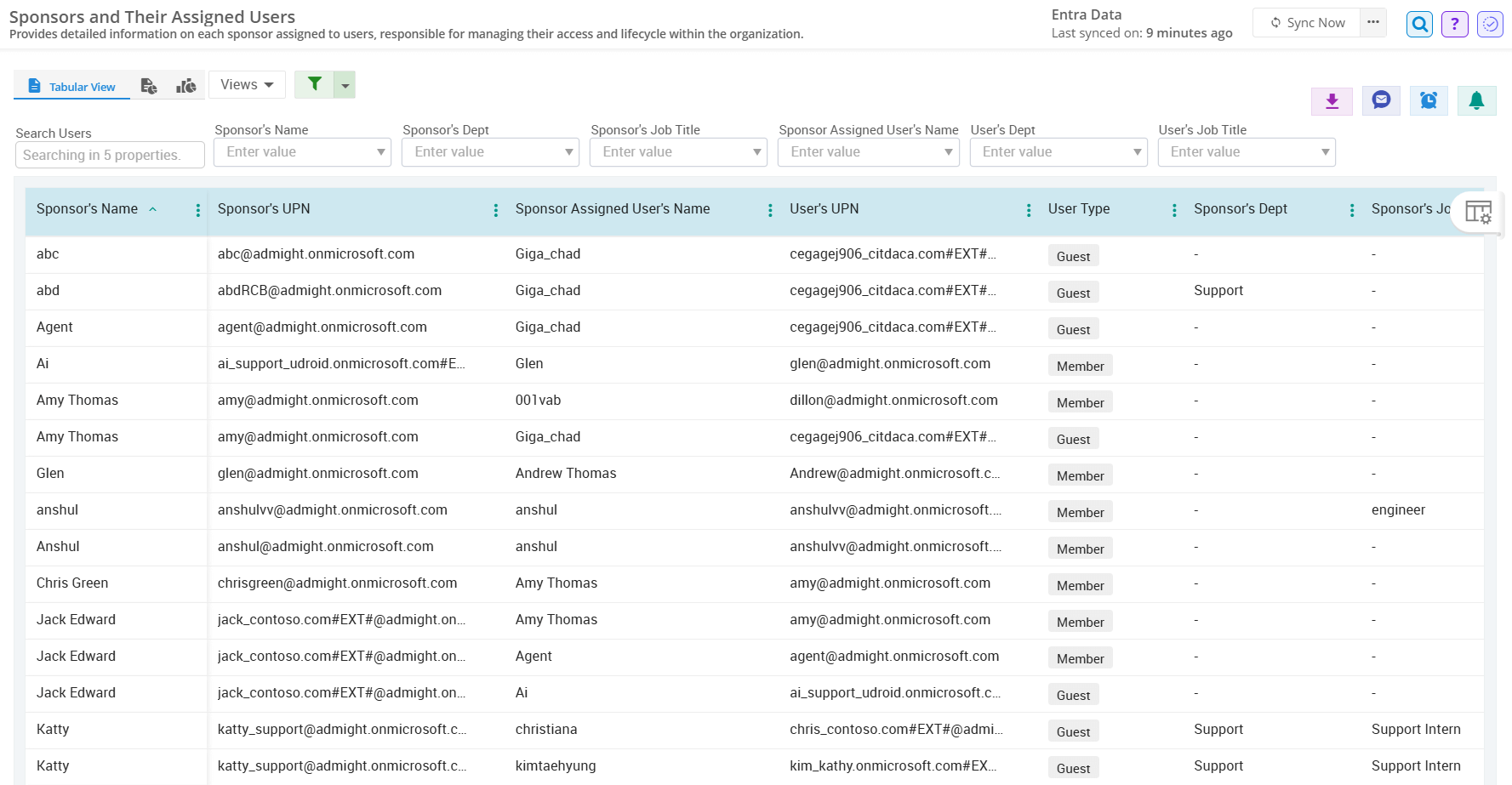Viewport: 1512px width, 785px height.
Task: Apply the green filter icon
Action: pyautogui.click(x=314, y=84)
